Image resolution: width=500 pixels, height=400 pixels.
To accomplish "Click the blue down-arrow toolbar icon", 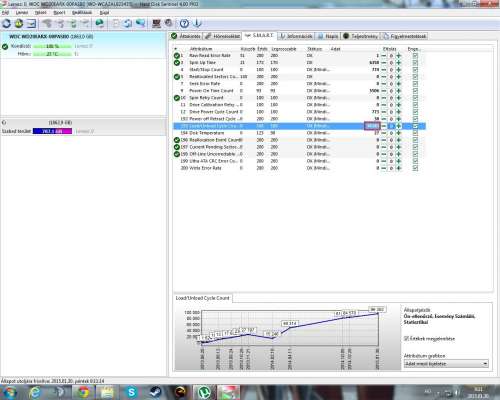I will click(197, 23).
